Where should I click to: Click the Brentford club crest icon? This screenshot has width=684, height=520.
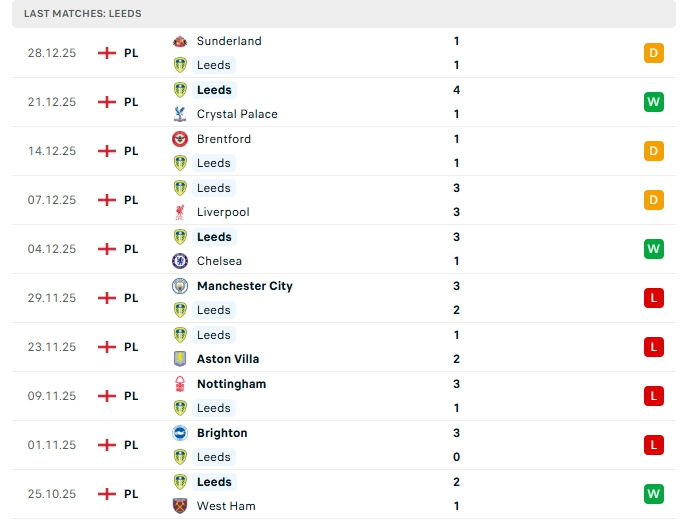180,139
